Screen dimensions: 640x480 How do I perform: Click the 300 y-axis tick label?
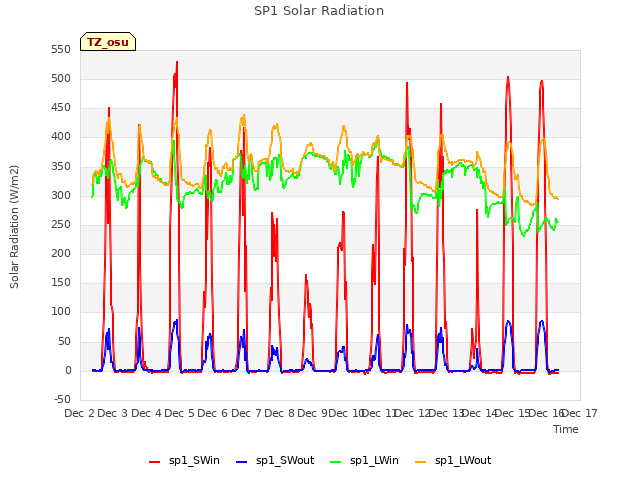pyautogui.click(x=61, y=195)
